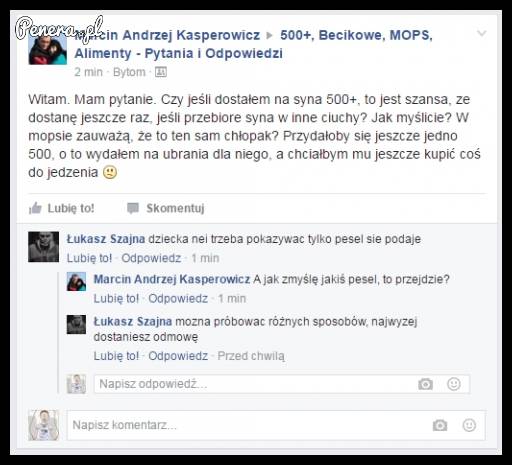Click emoji icon in the comment field
The height and width of the screenshot is (465, 512).
469,425
